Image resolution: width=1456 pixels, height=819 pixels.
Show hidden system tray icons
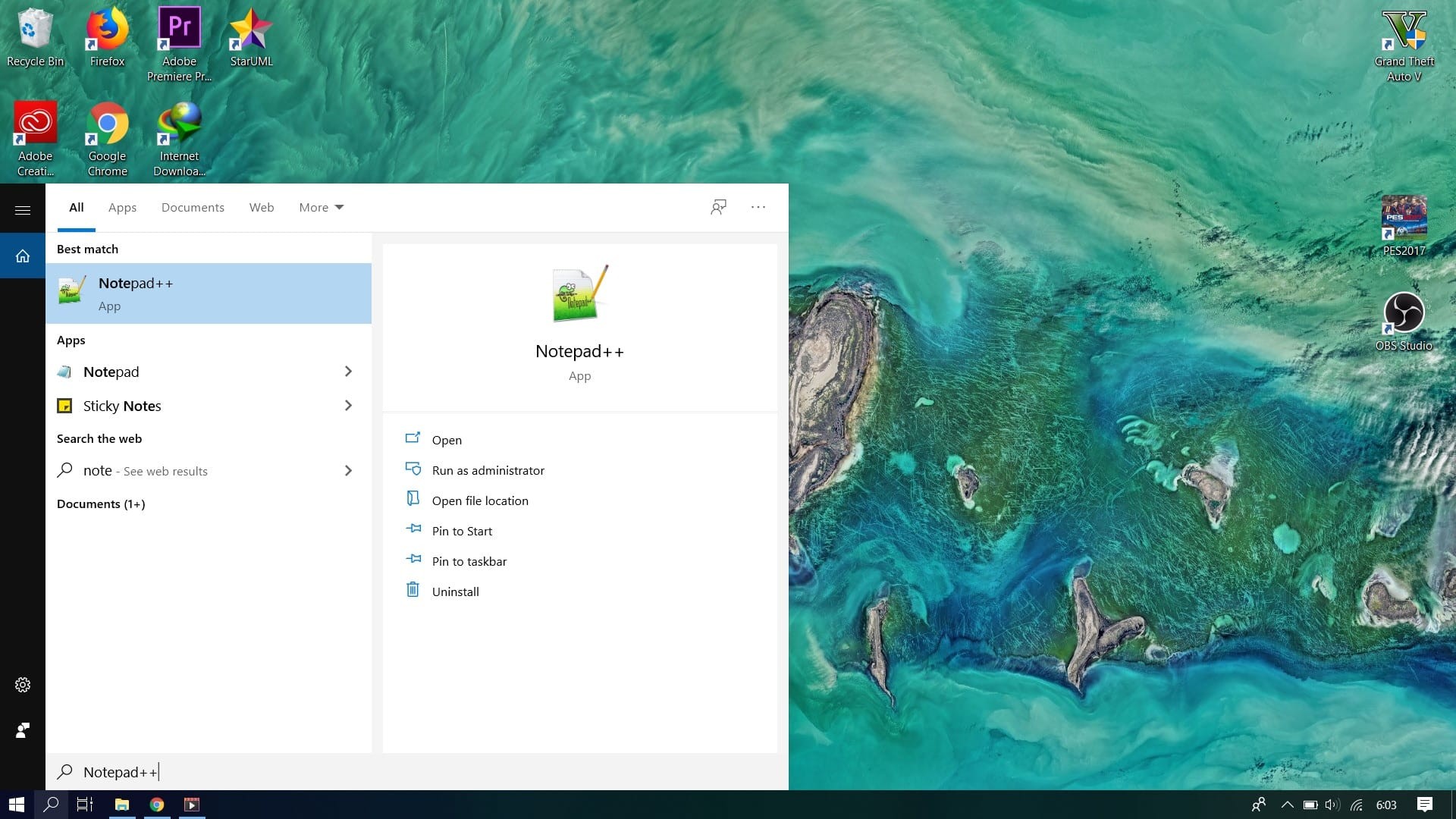(x=1287, y=805)
